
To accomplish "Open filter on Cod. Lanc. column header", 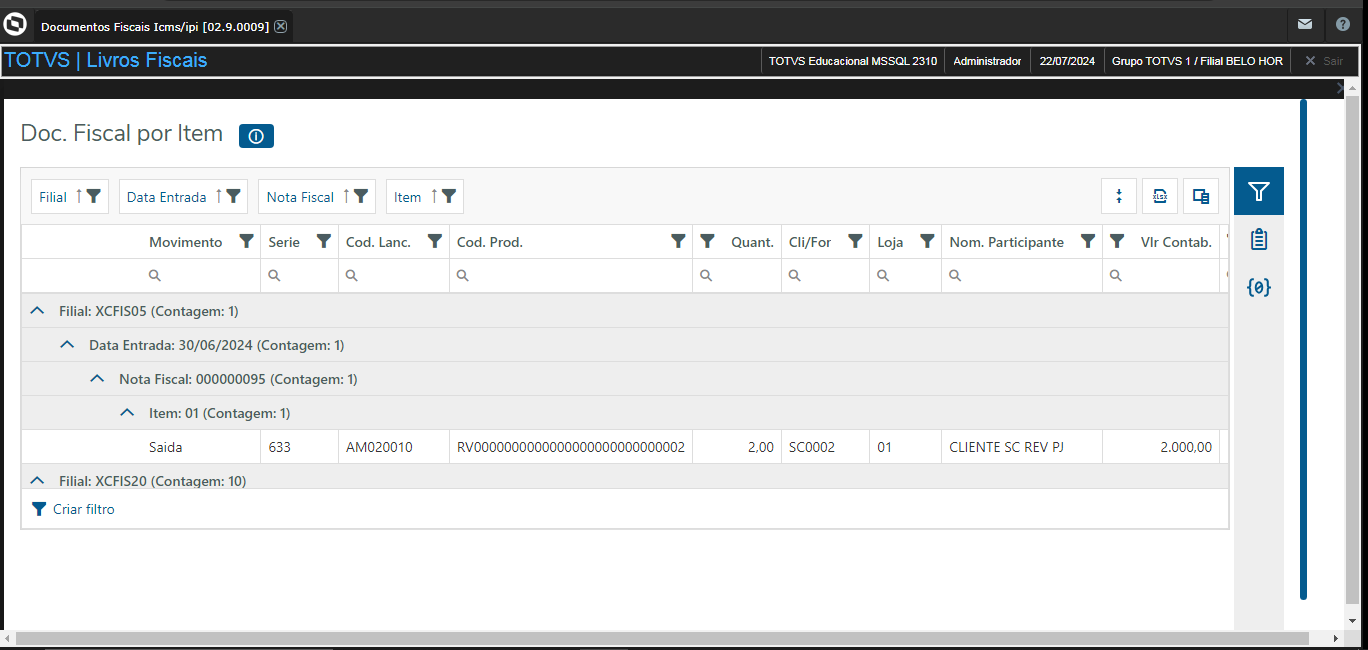I will coord(434,241).
